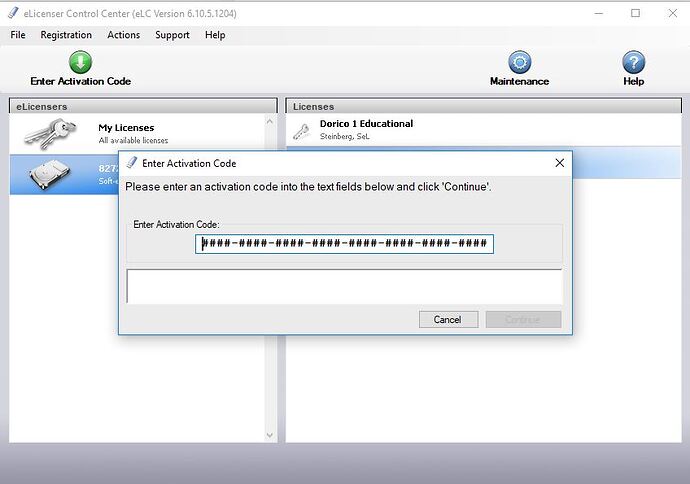This screenshot has width=690, height=484.
Task: Select the Dorico 1 Educational license text
Action: point(366,124)
